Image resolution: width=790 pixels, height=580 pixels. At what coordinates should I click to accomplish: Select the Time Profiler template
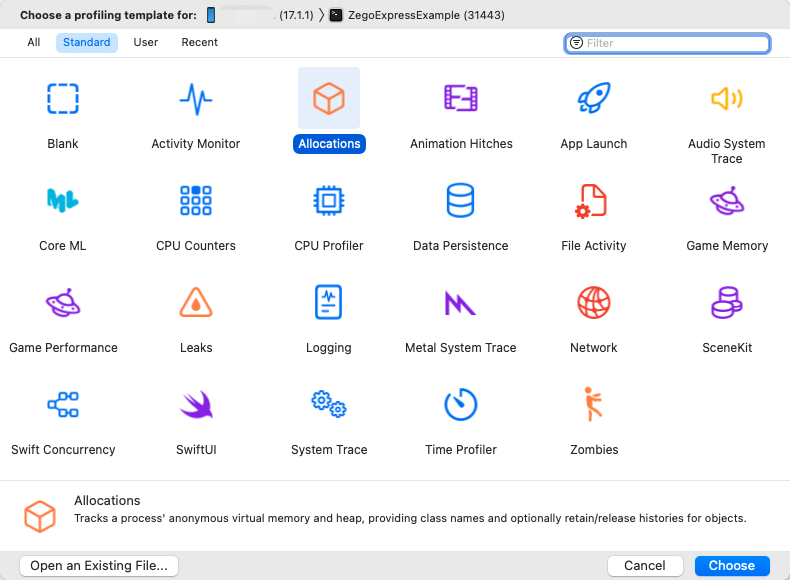coord(461,405)
